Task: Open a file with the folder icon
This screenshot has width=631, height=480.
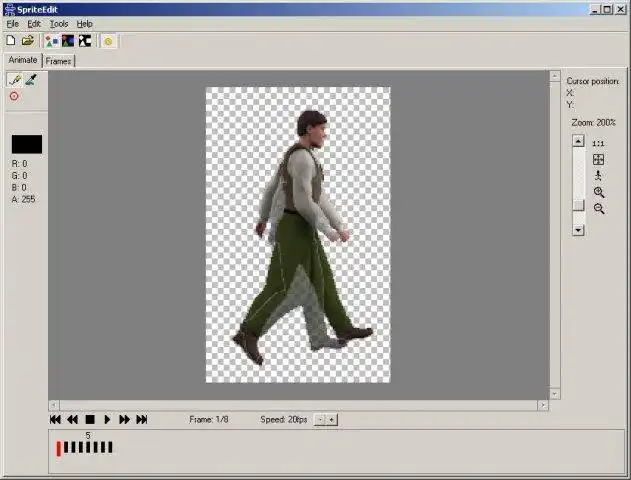Action: tap(28, 41)
